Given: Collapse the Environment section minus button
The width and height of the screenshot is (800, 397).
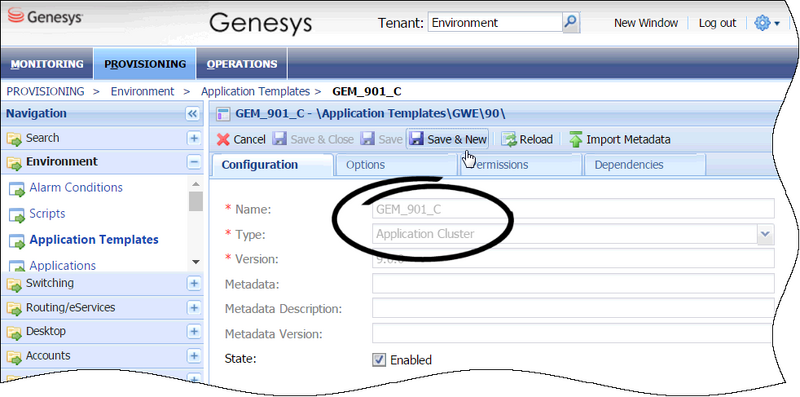Looking at the screenshot, I should click(x=193, y=162).
